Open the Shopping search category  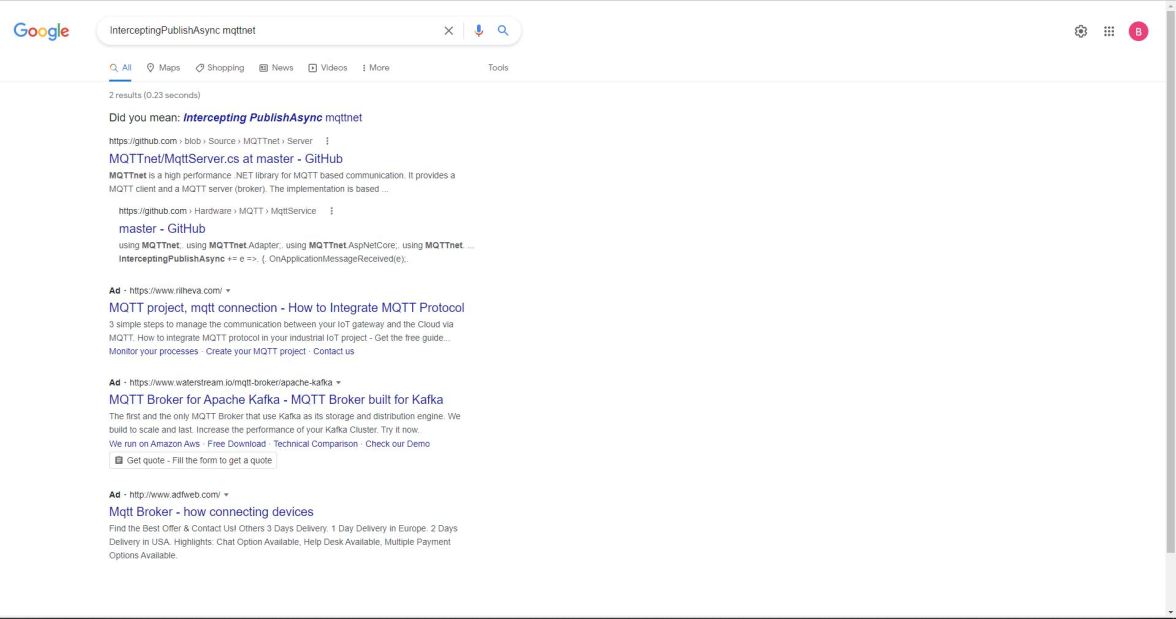click(221, 67)
